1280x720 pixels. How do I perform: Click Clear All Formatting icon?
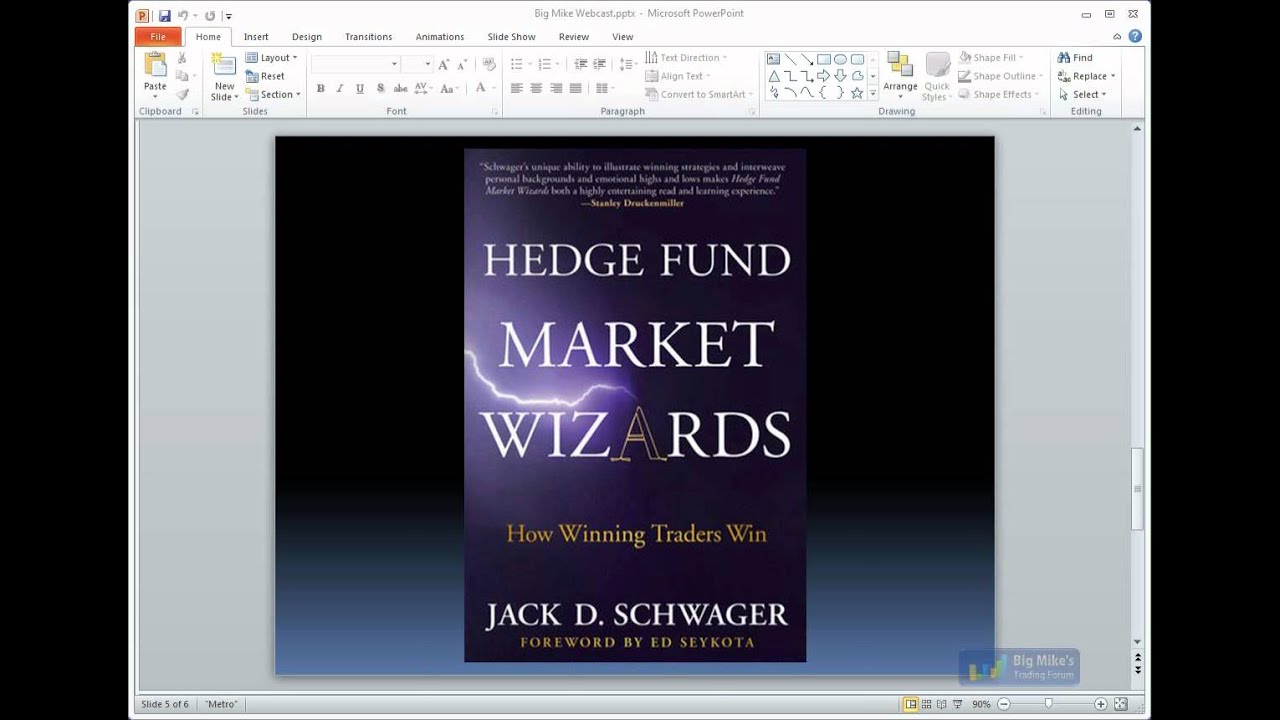coord(489,64)
